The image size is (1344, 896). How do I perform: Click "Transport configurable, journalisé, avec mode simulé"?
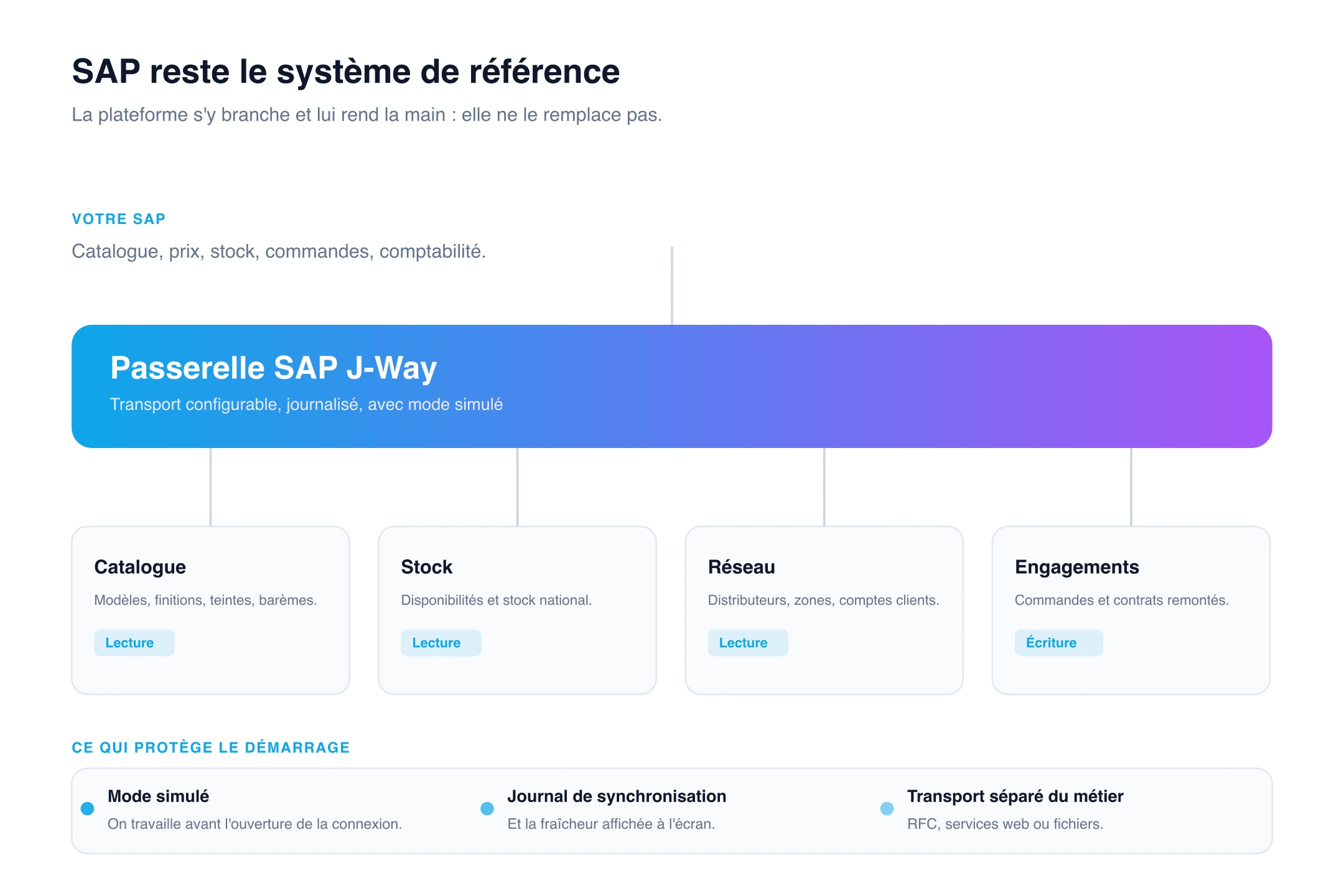(x=306, y=404)
